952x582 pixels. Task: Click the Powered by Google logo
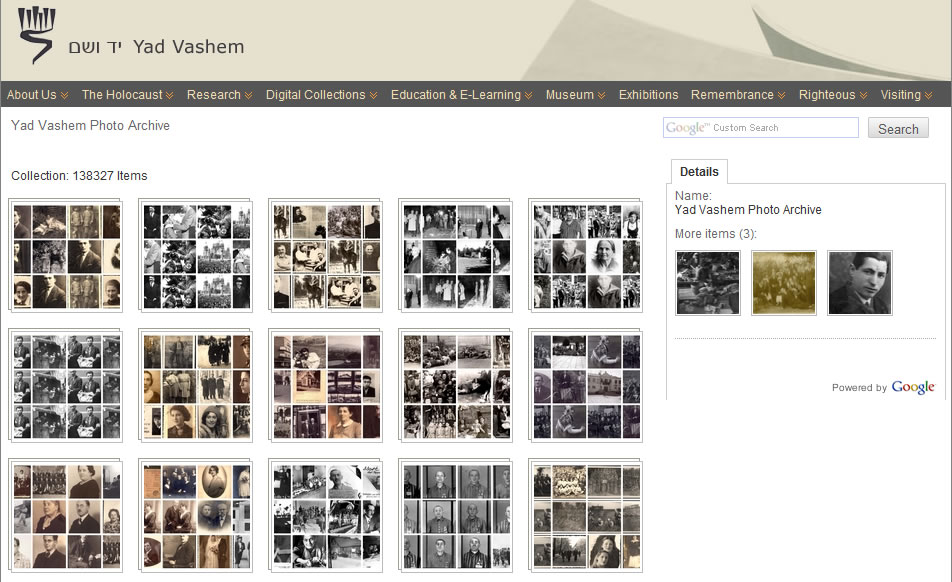(x=913, y=387)
